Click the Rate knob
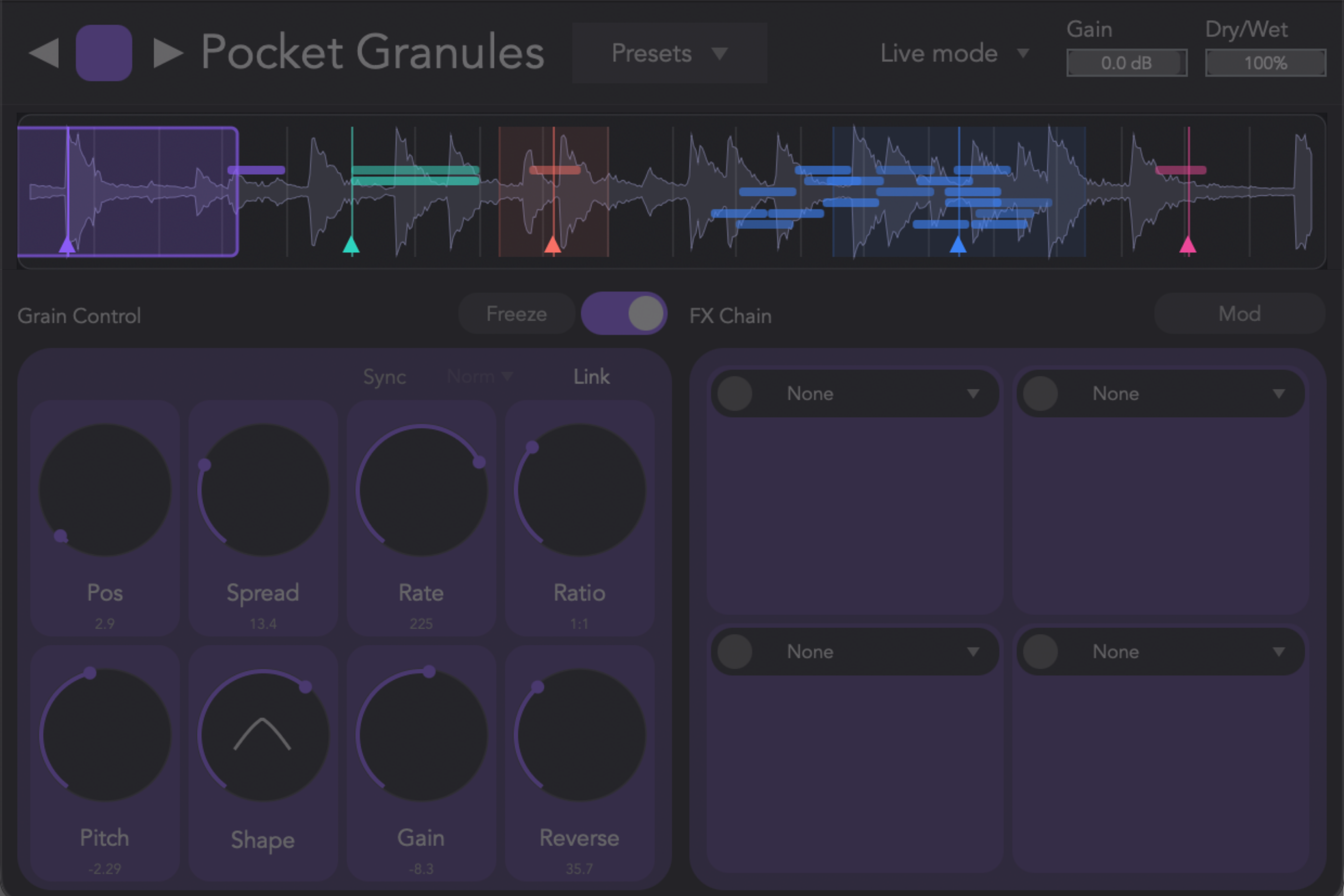This screenshot has height=896, width=1344. click(421, 490)
